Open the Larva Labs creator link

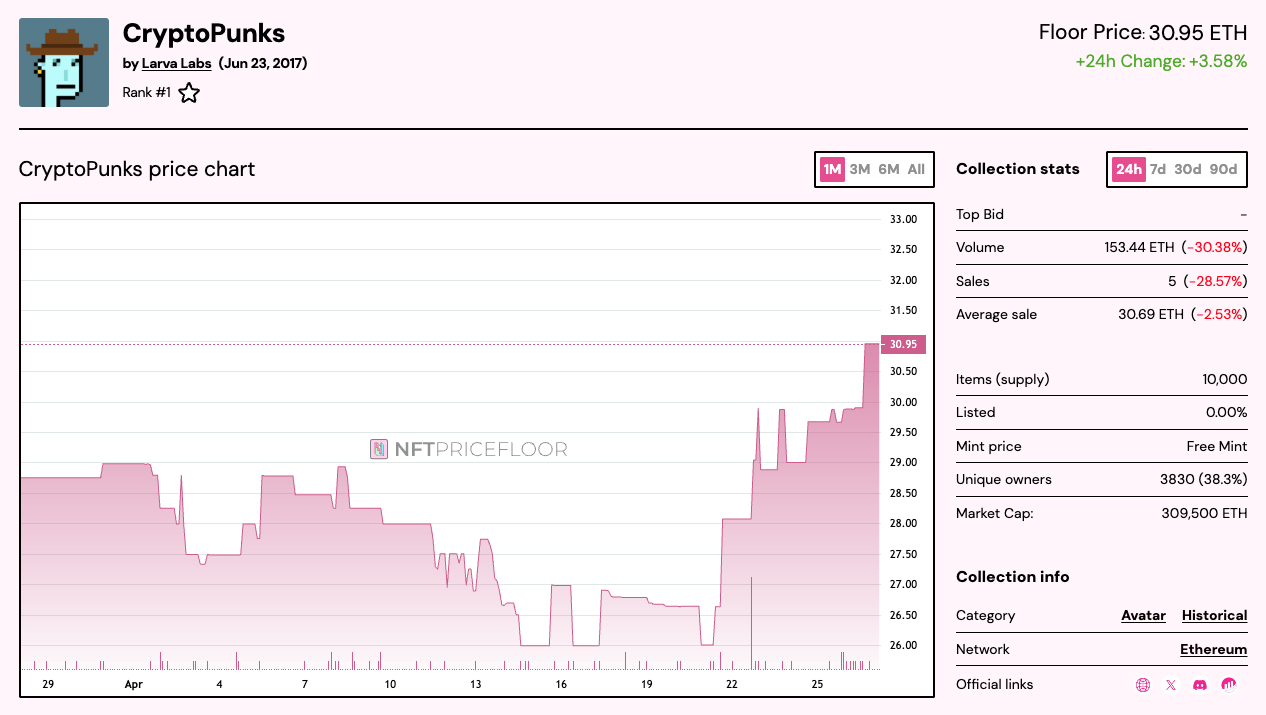coord(176,64)
